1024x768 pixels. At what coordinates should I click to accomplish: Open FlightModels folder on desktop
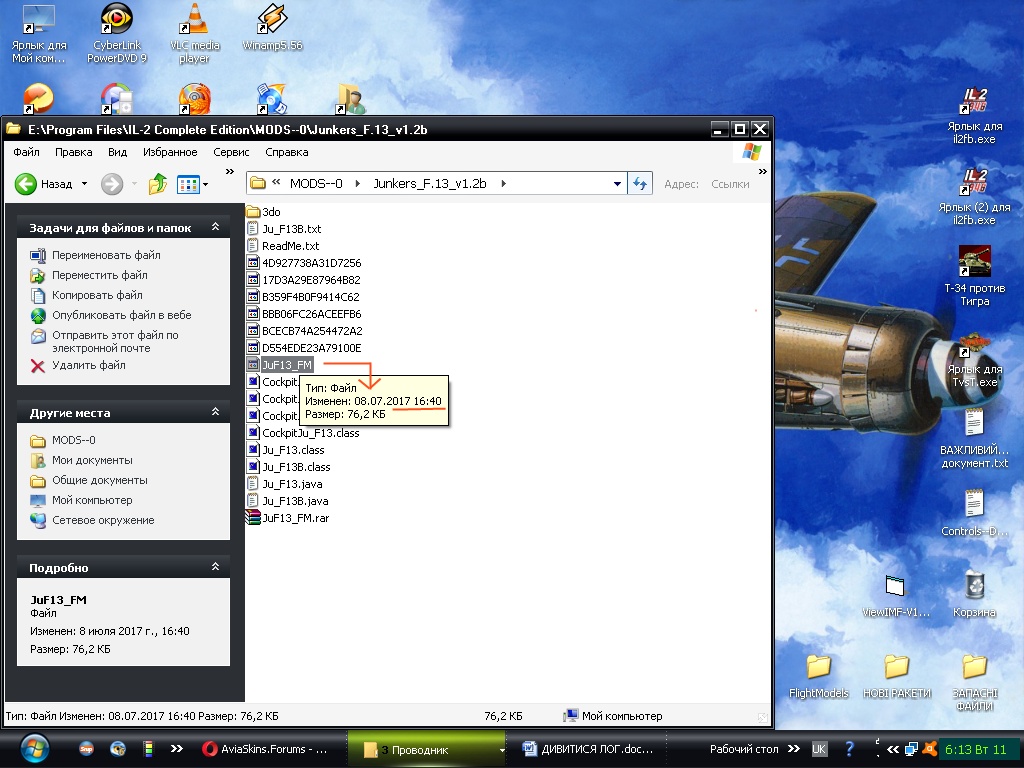(818, 677)
